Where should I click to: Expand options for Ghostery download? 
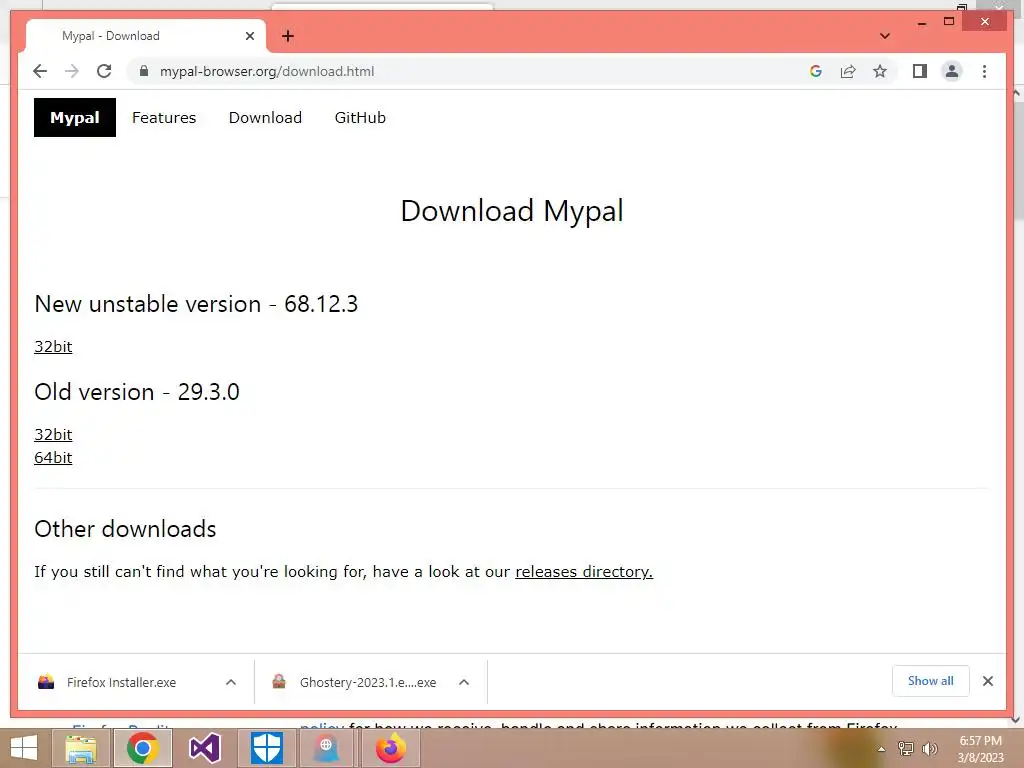tap(464, 682)
